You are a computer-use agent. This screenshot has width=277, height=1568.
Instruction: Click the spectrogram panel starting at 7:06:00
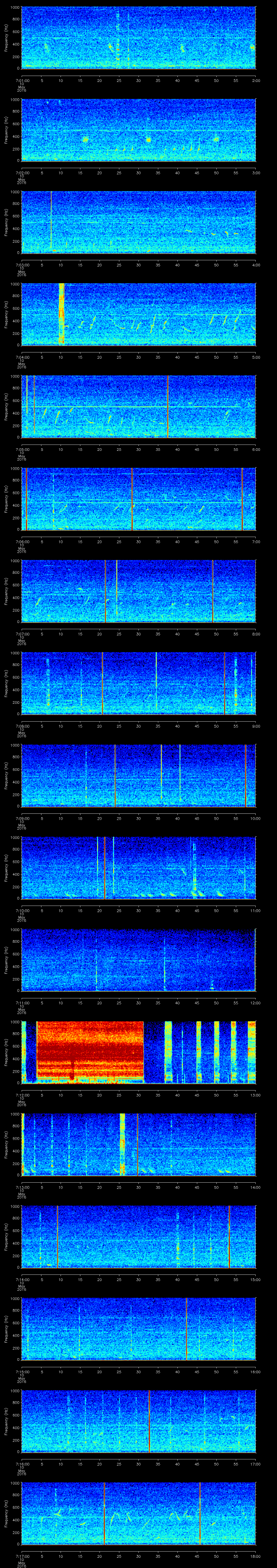pyautogui.click(x=138, y=499)
